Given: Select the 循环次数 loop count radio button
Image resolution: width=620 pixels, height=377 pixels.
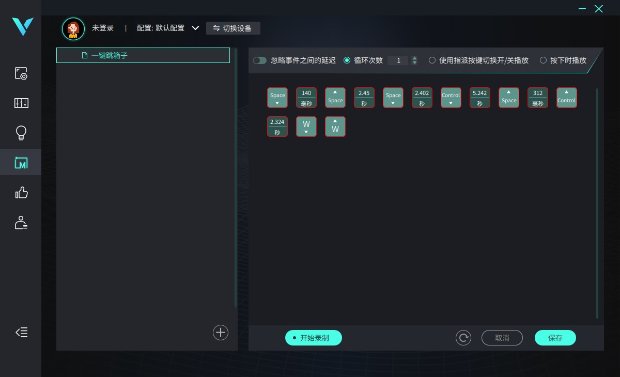Looking at the screenshot, I should 347,61.
